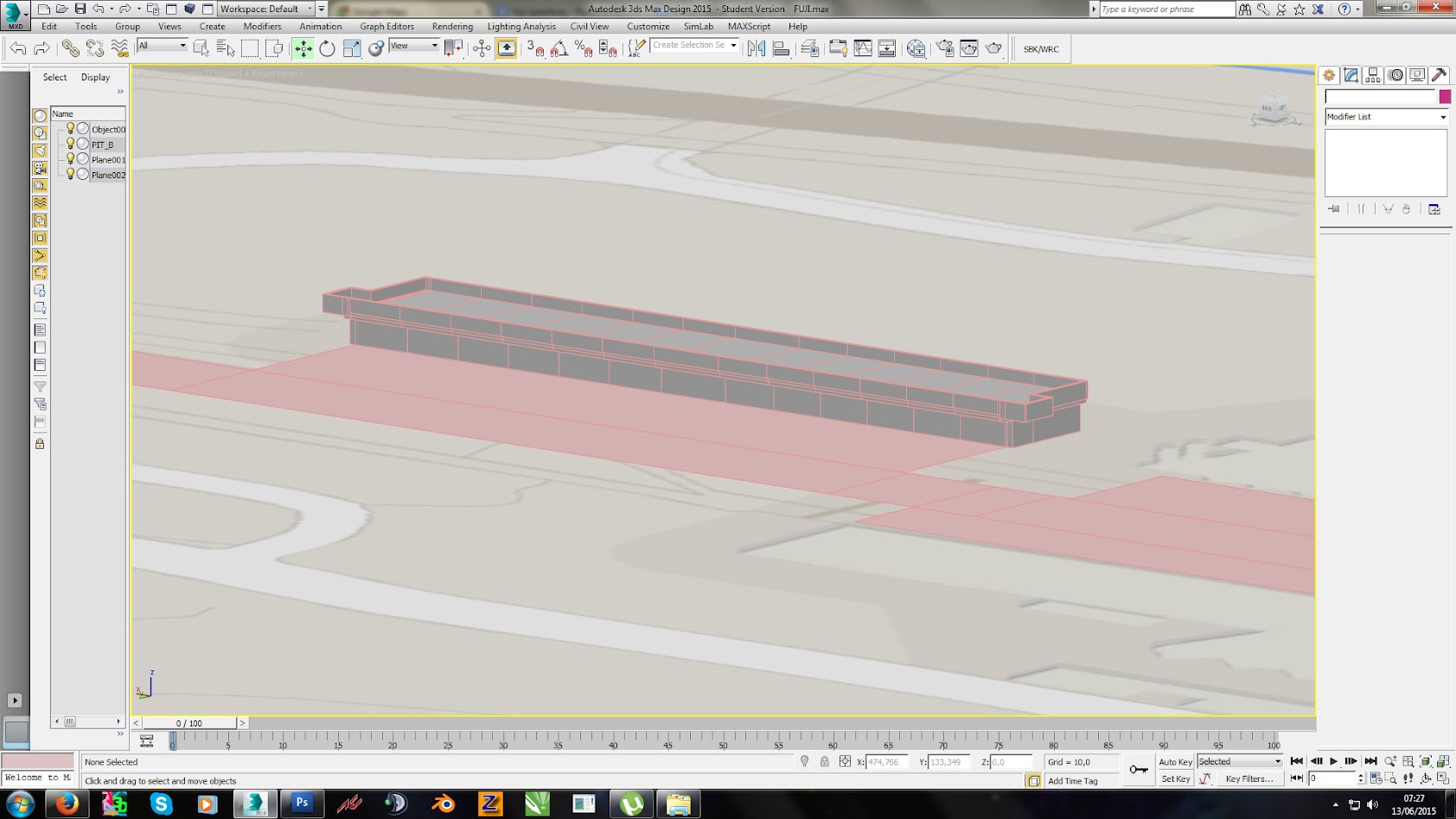Click the Align tool icon
The image size is (1456, 819).
(781, 49)
